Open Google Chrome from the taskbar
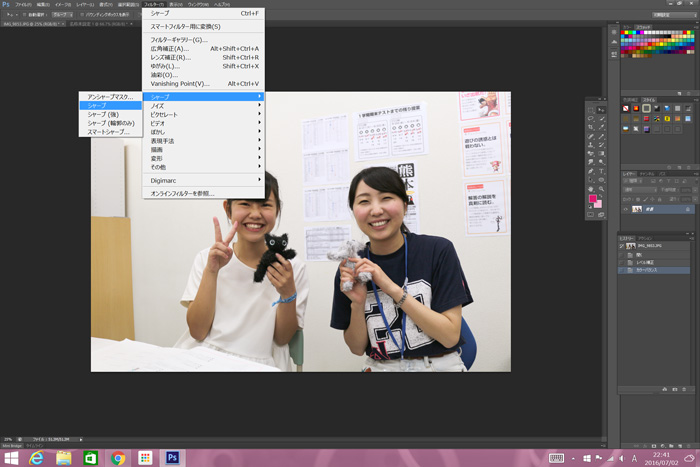 tap(118, 457)
